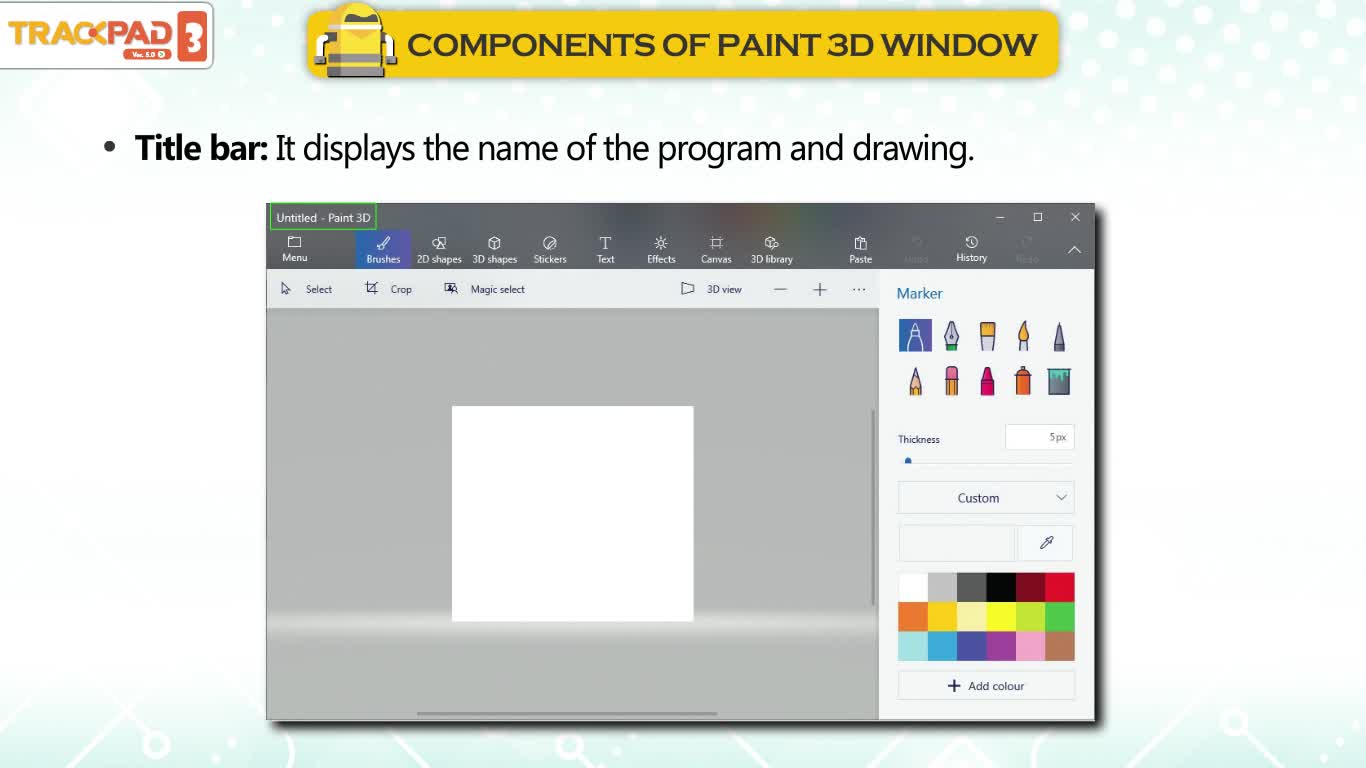Open the 3D library

click(771, 249)
